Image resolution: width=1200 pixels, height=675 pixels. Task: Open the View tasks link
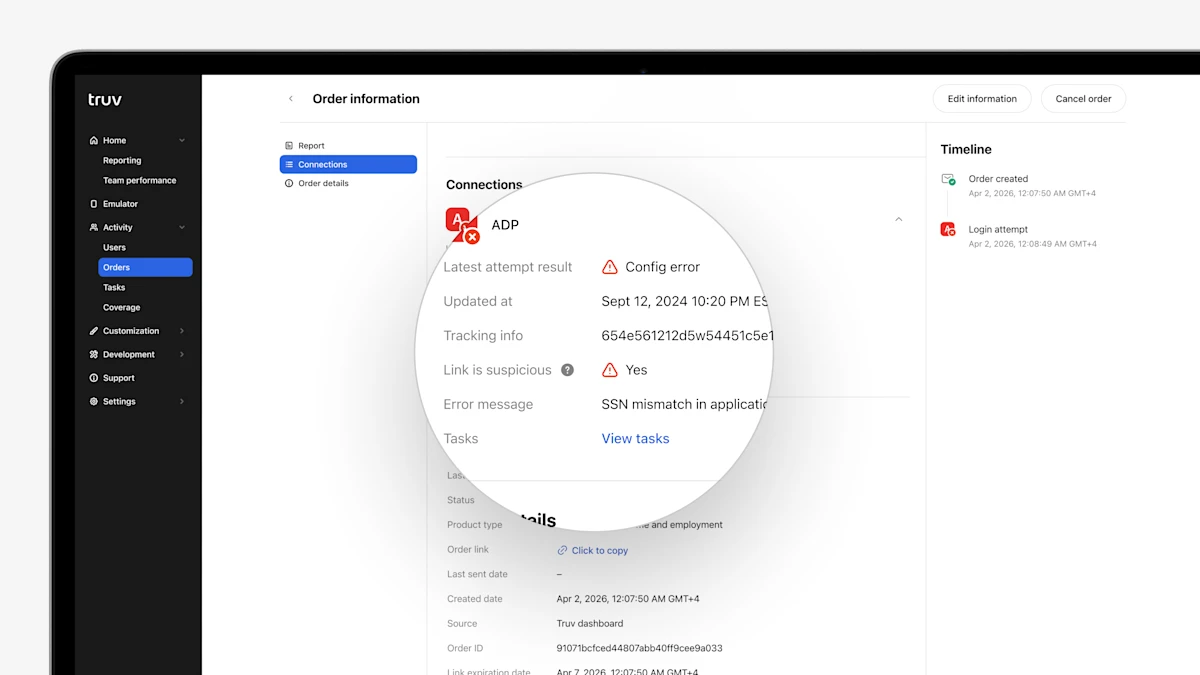pyautogui.click(x=635, y=439)
